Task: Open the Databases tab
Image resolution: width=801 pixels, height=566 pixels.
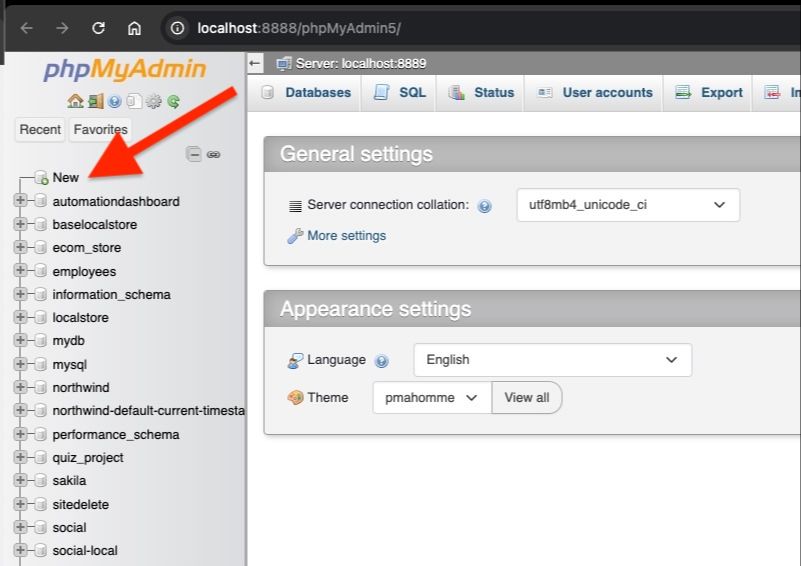Action: pyautogui.click(x=305, y=92)
